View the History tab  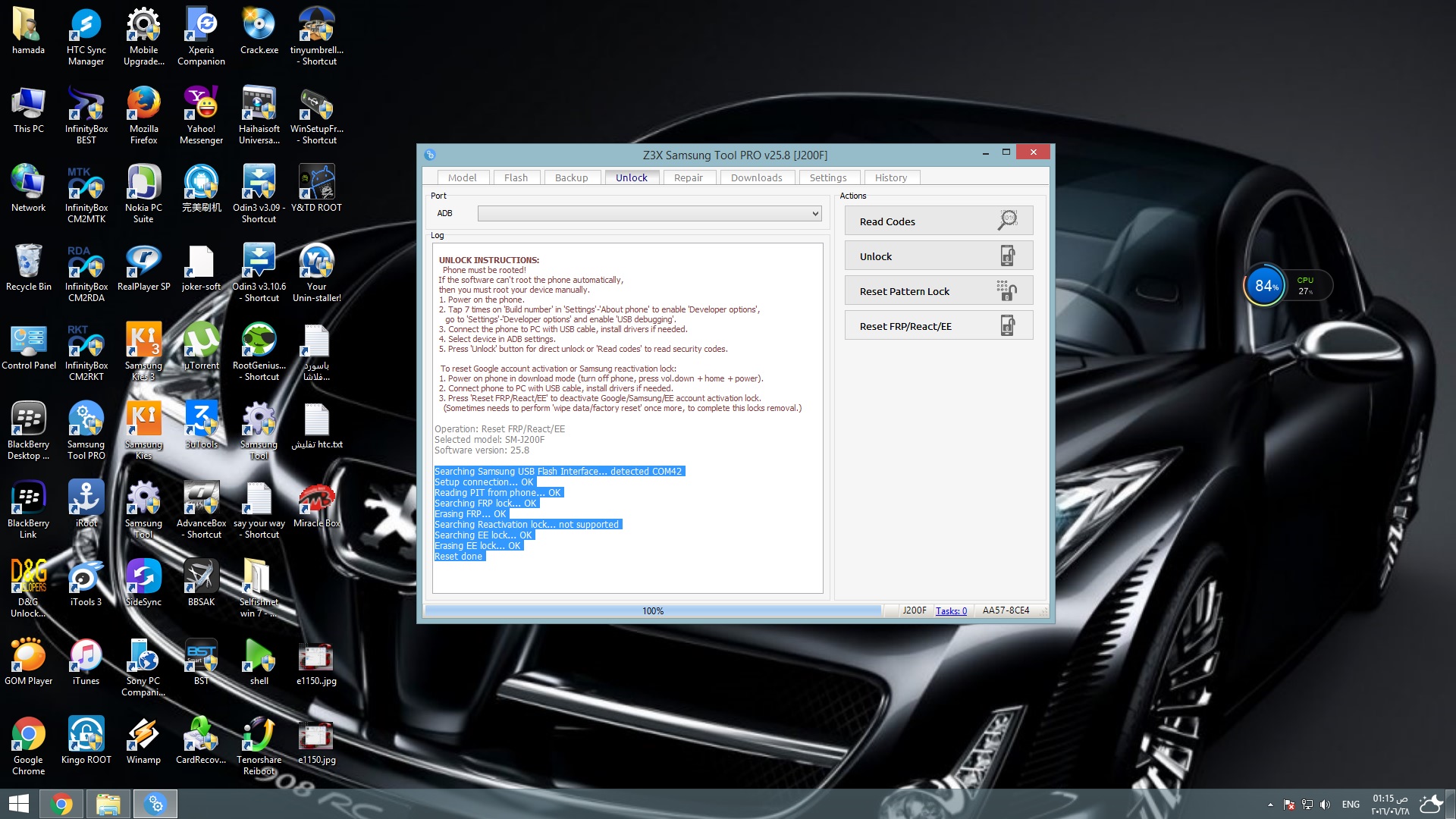click(890, 177)
